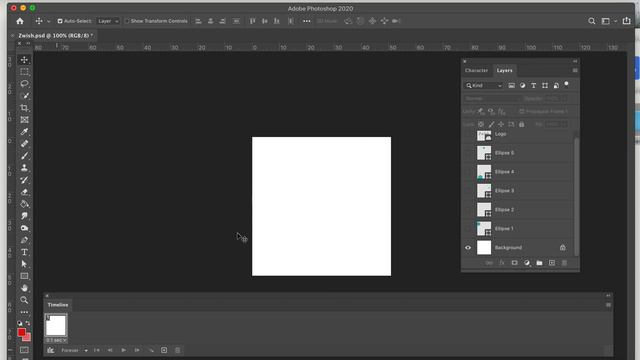Show the Ellipse 4 layer visibility
Screen dimensions: 640x360
(x=468, y=171)
